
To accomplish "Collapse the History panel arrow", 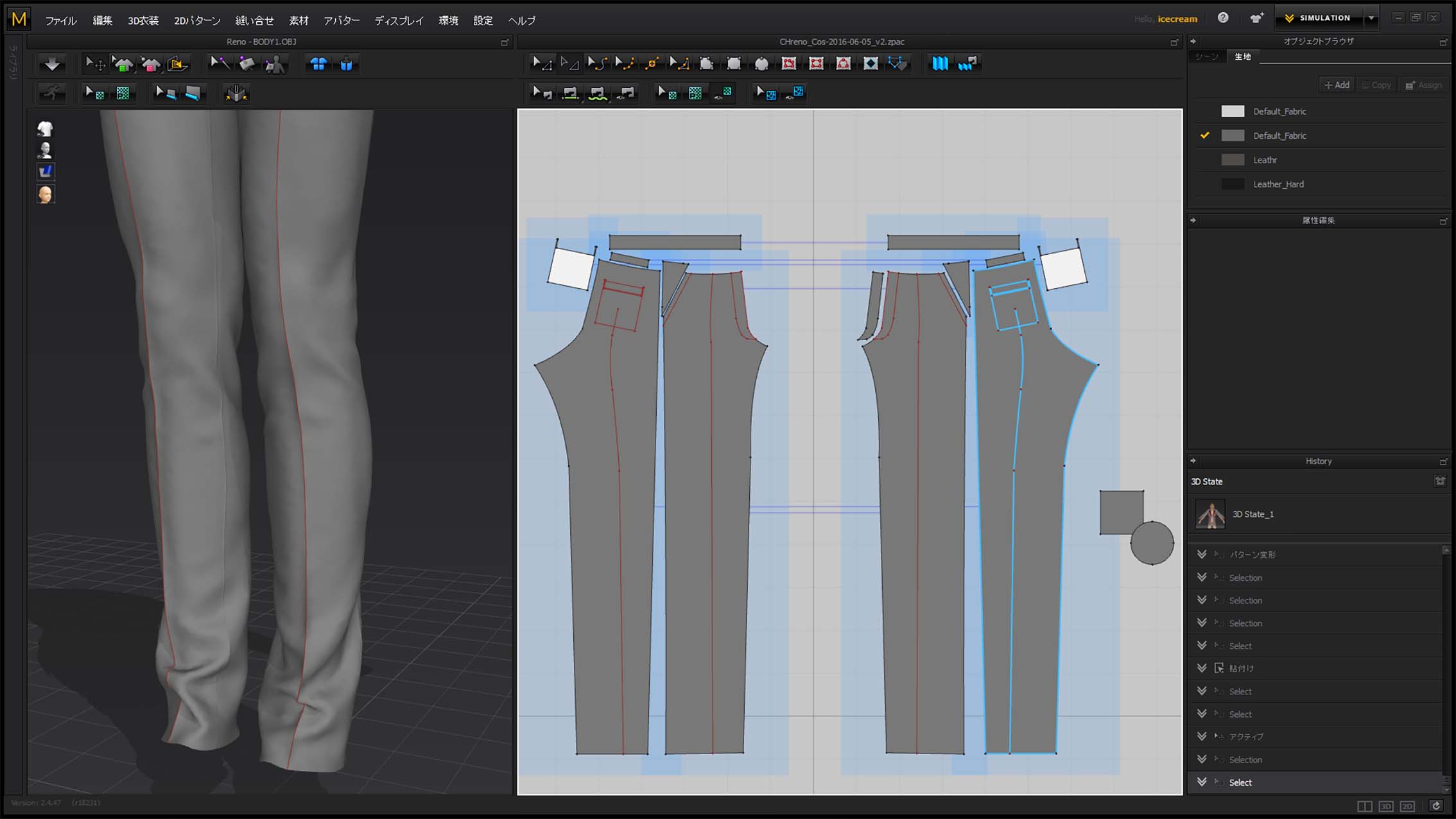I will click(x=1193, y=461).
